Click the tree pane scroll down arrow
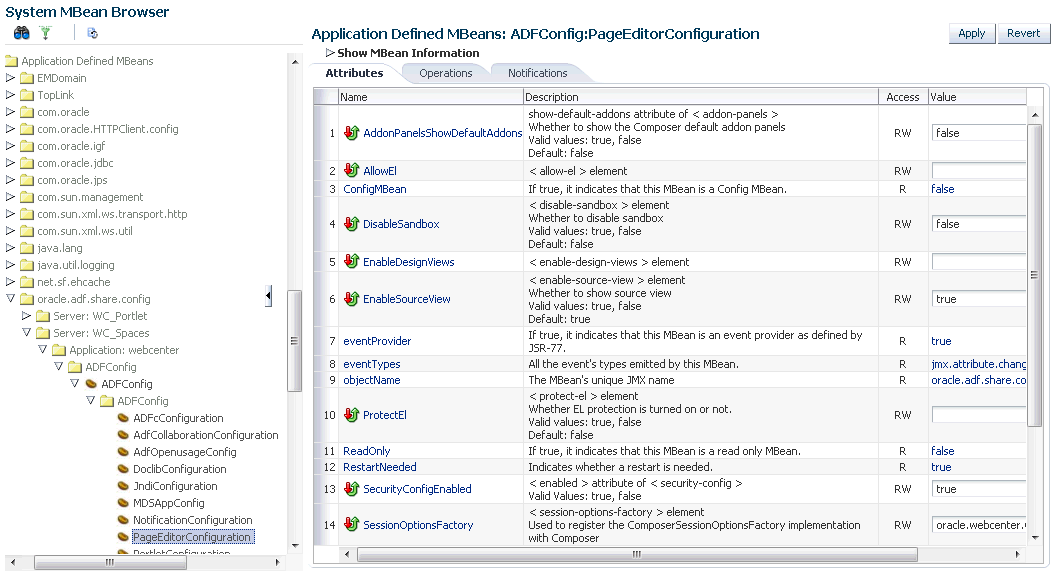 pos(295,545)
